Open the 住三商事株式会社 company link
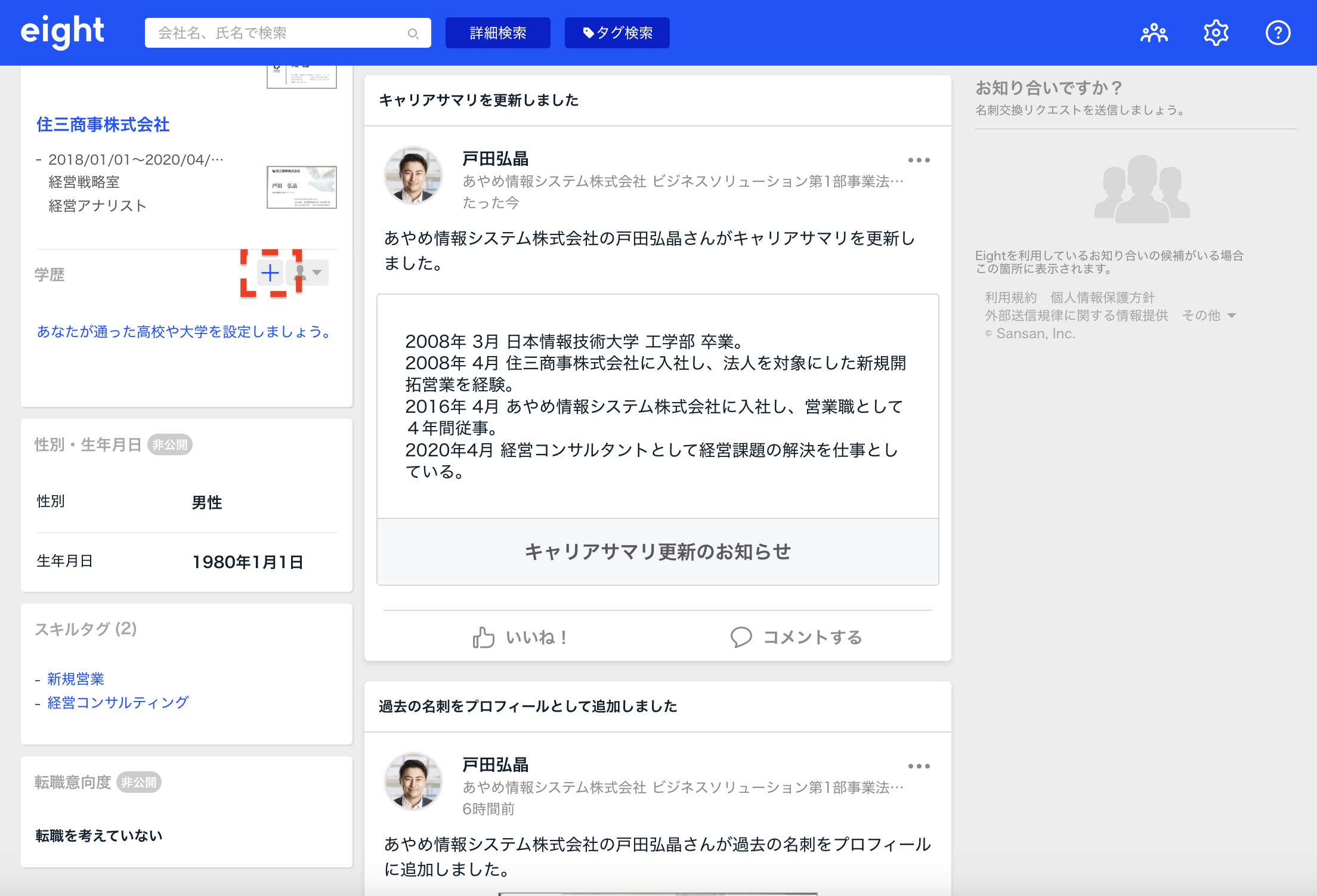The width and height of the screenshot is (1317, 896). (x=103, y=124)
